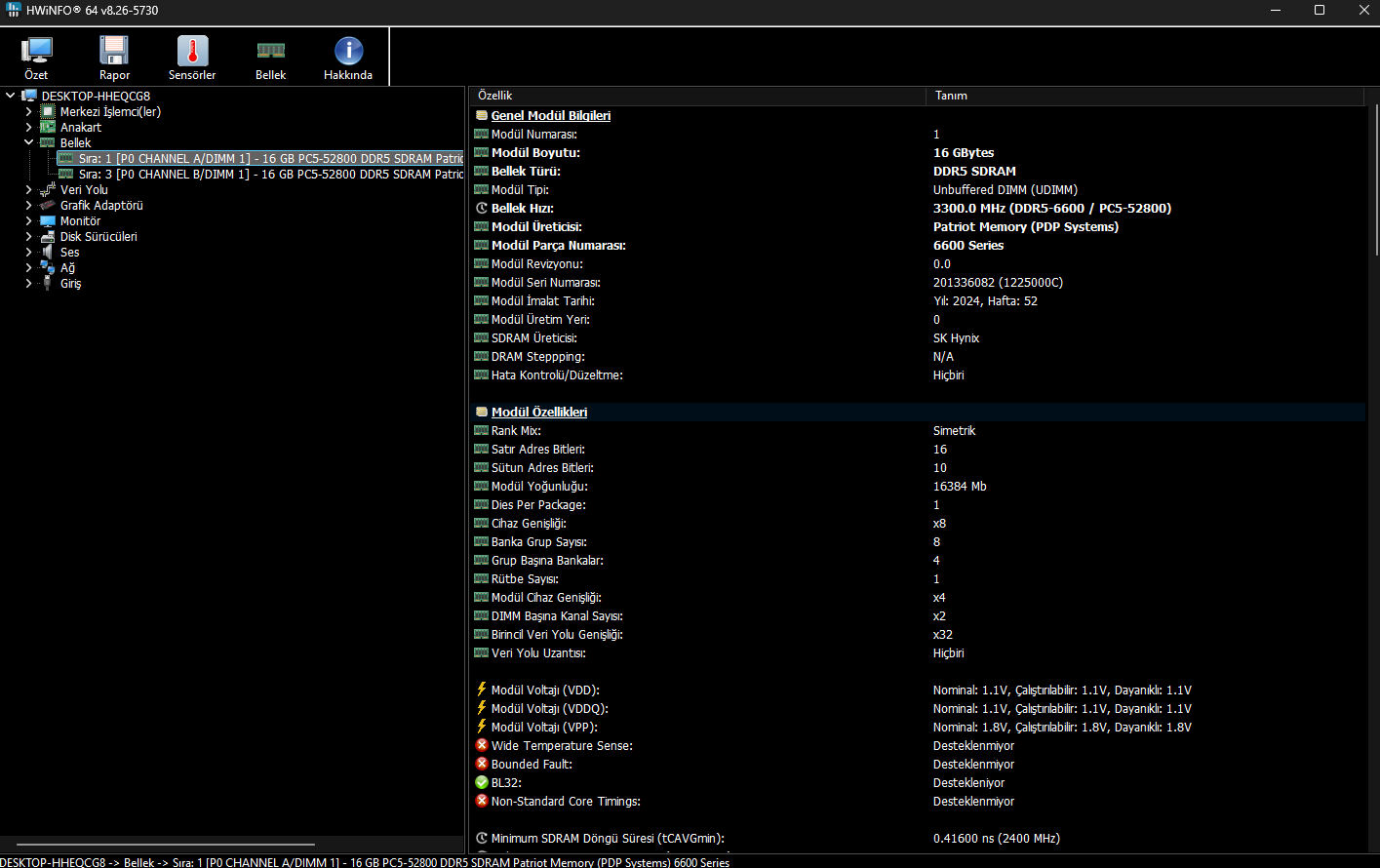This screenshot has height=868, width=1380.
Task: Collapse the Bellek tree node
Action: (29, 142)
